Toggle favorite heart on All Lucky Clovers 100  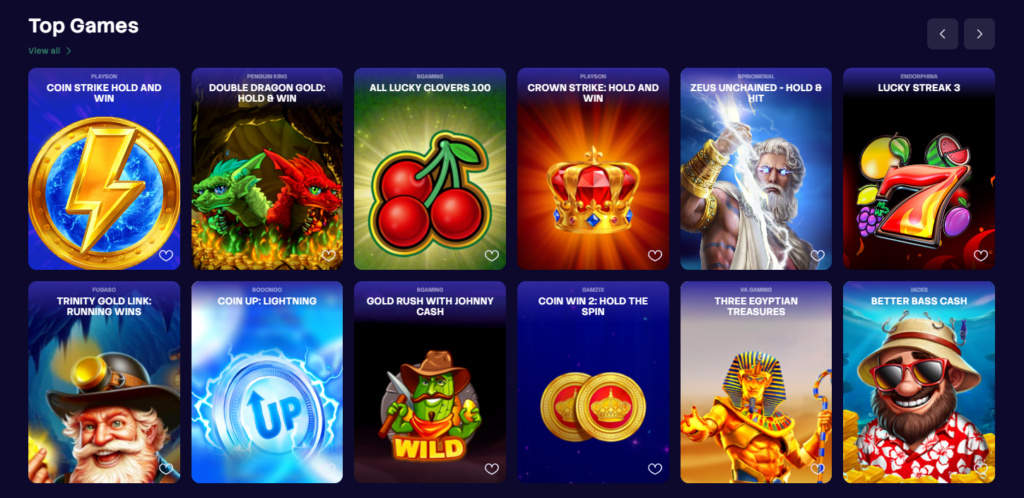[492, 256]
